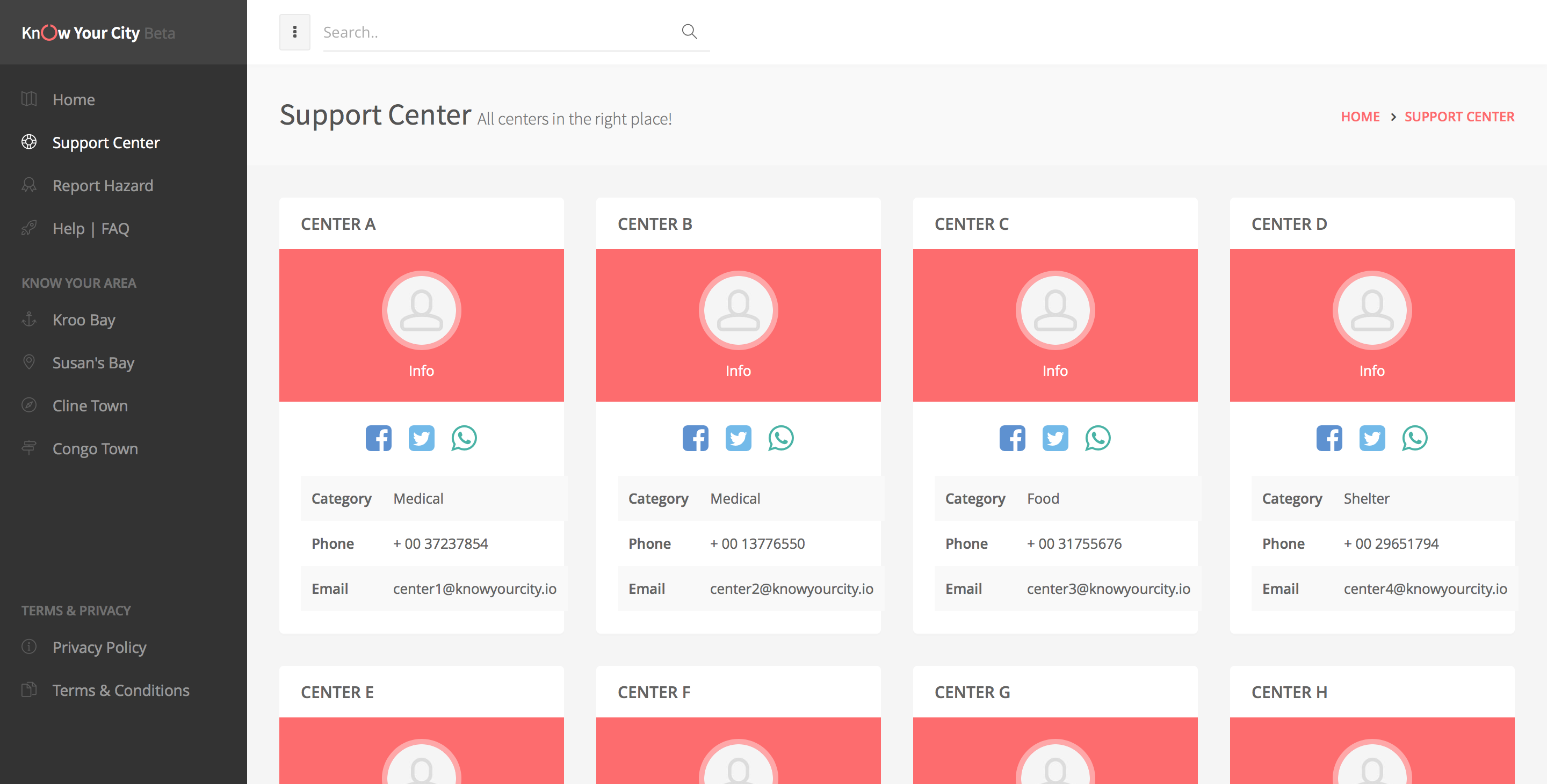Click the Center A avatar thumbnail
This screenshot has width=1547, height=784.
[x=421, y=310]
